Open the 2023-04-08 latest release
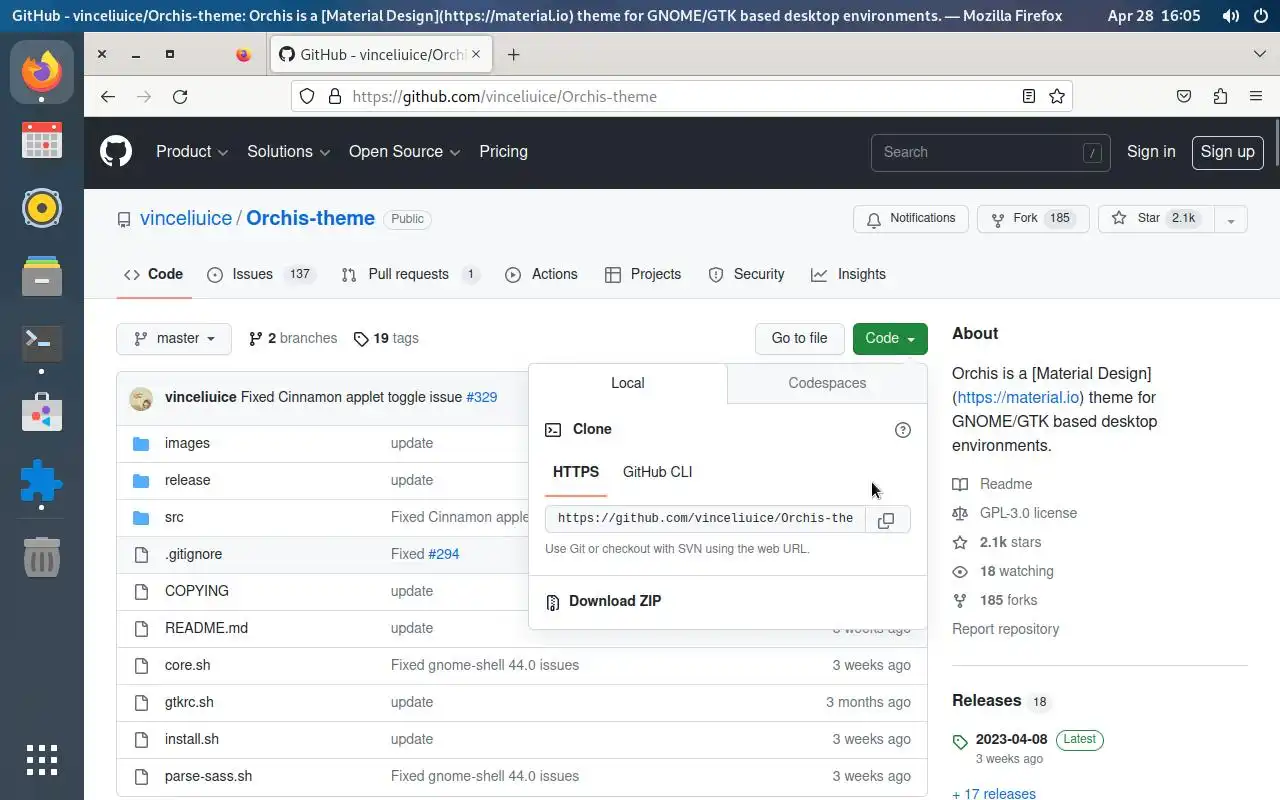 pos(1011,740)
